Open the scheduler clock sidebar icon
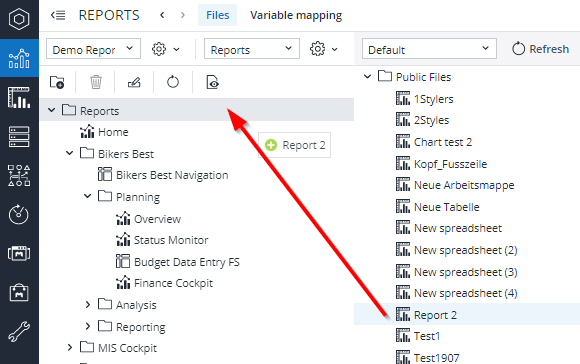Screen dimensions: 580x364 tap(19, 214)
